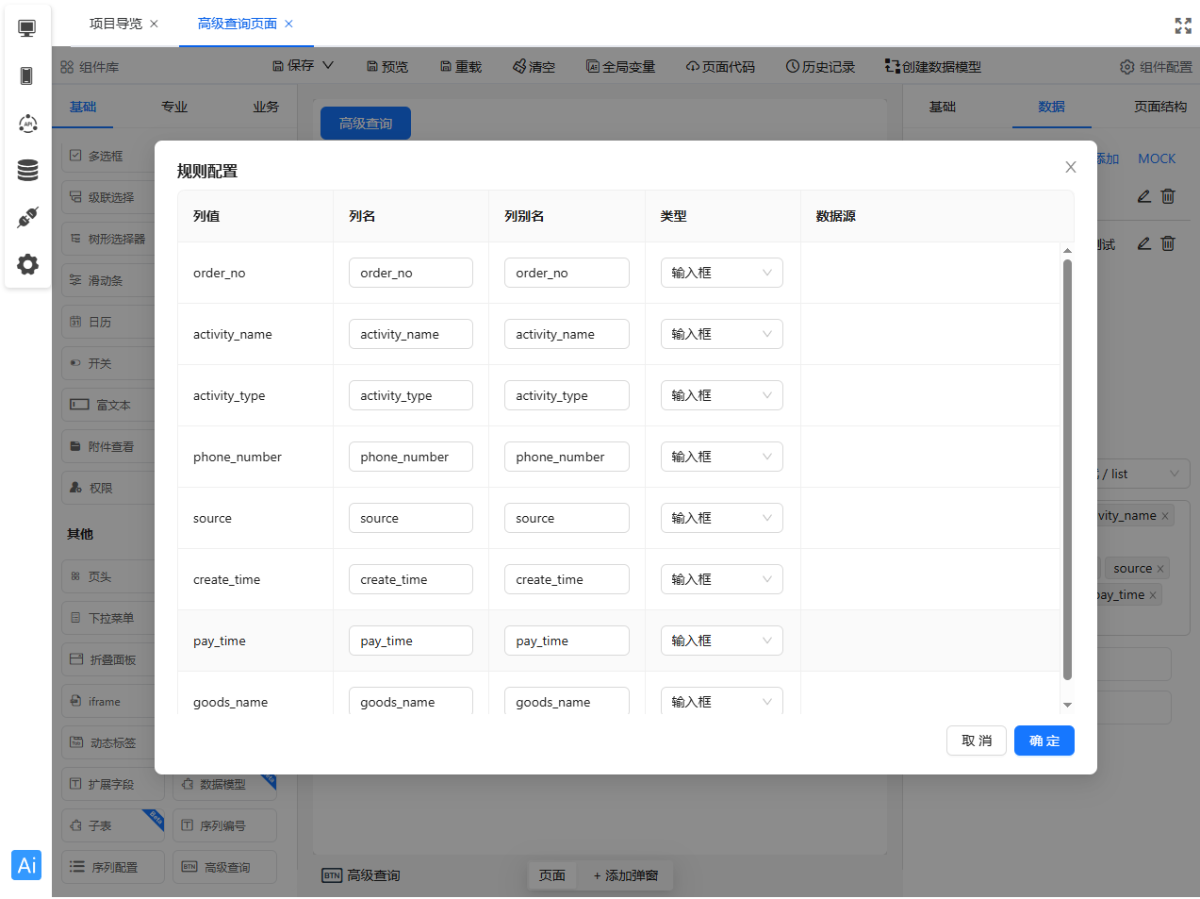Open the database icon in left sidebar

tap(27, 170)
